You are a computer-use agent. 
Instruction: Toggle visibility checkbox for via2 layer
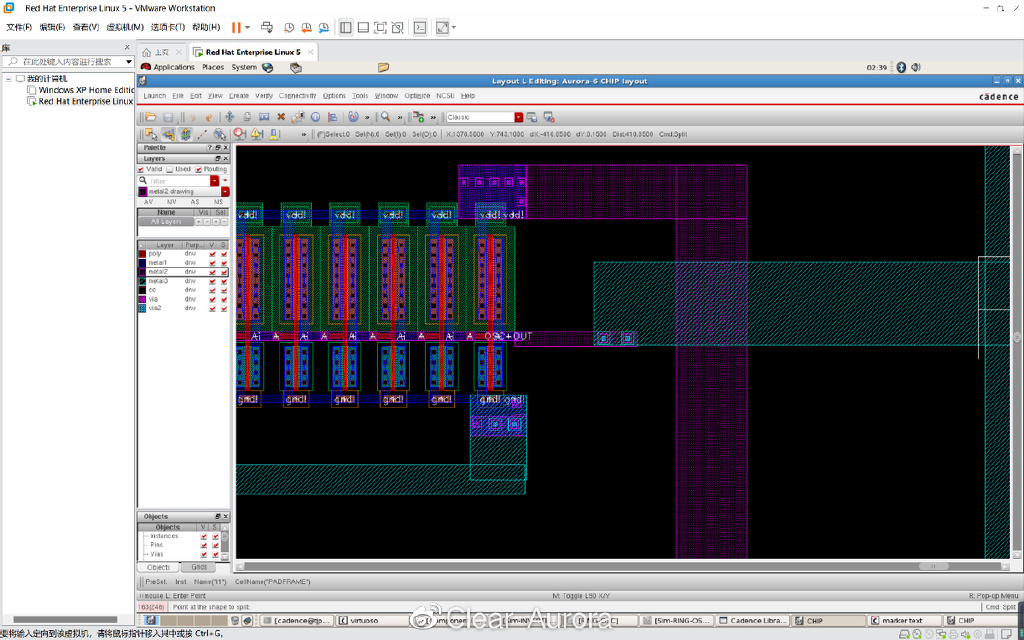212,308
